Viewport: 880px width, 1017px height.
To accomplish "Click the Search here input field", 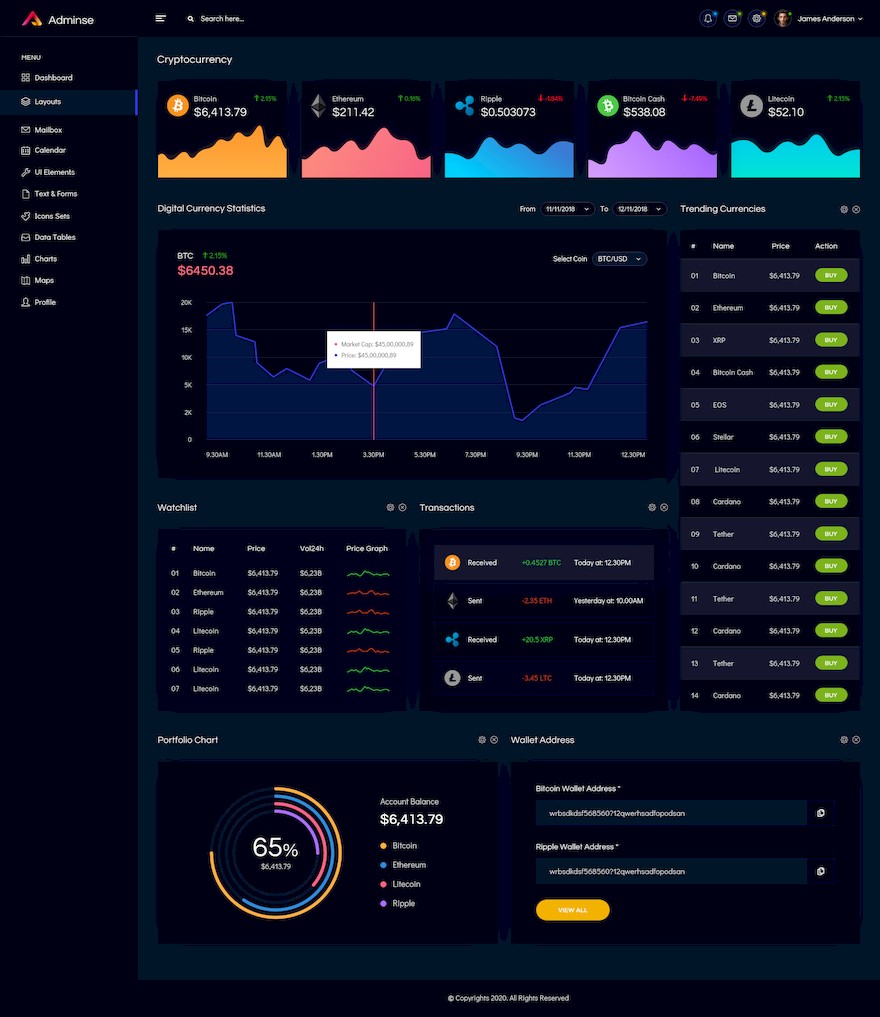I will [x=222, y=19].
